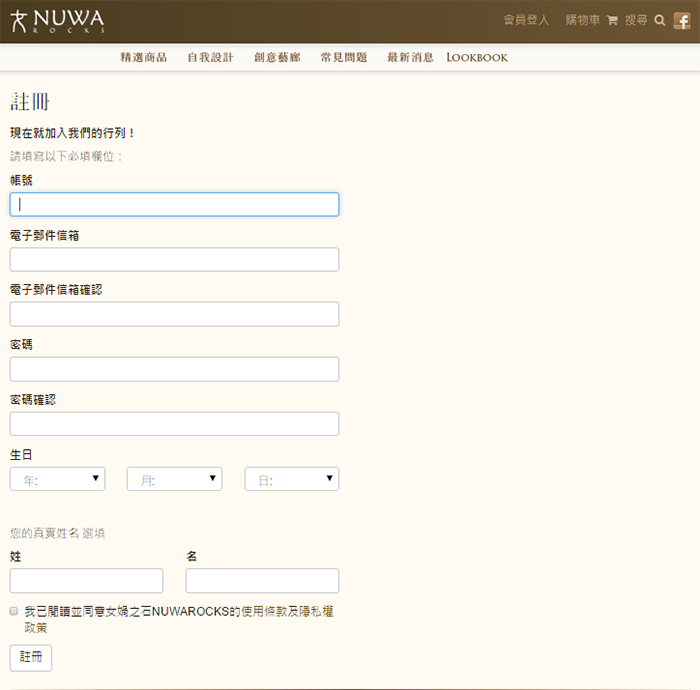Open the 精選商品 menu
The height and width of the screenshot is (690, 700).
[x=143, y=57]
